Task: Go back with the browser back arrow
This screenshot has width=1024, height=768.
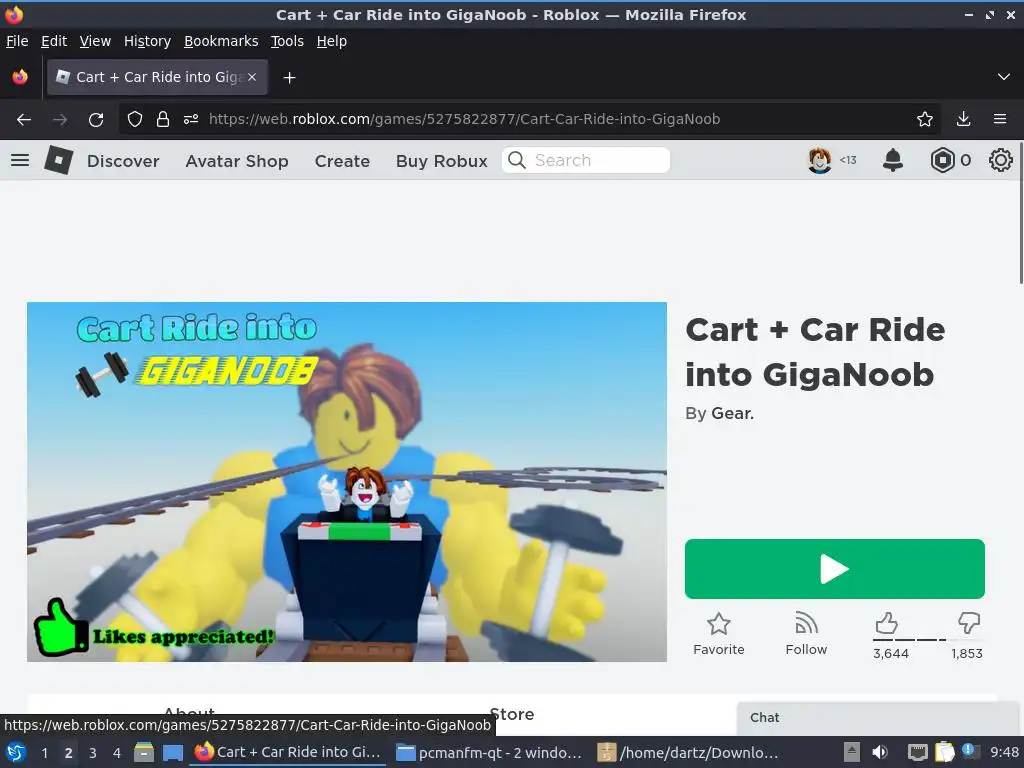Action: tap(24, 120)
